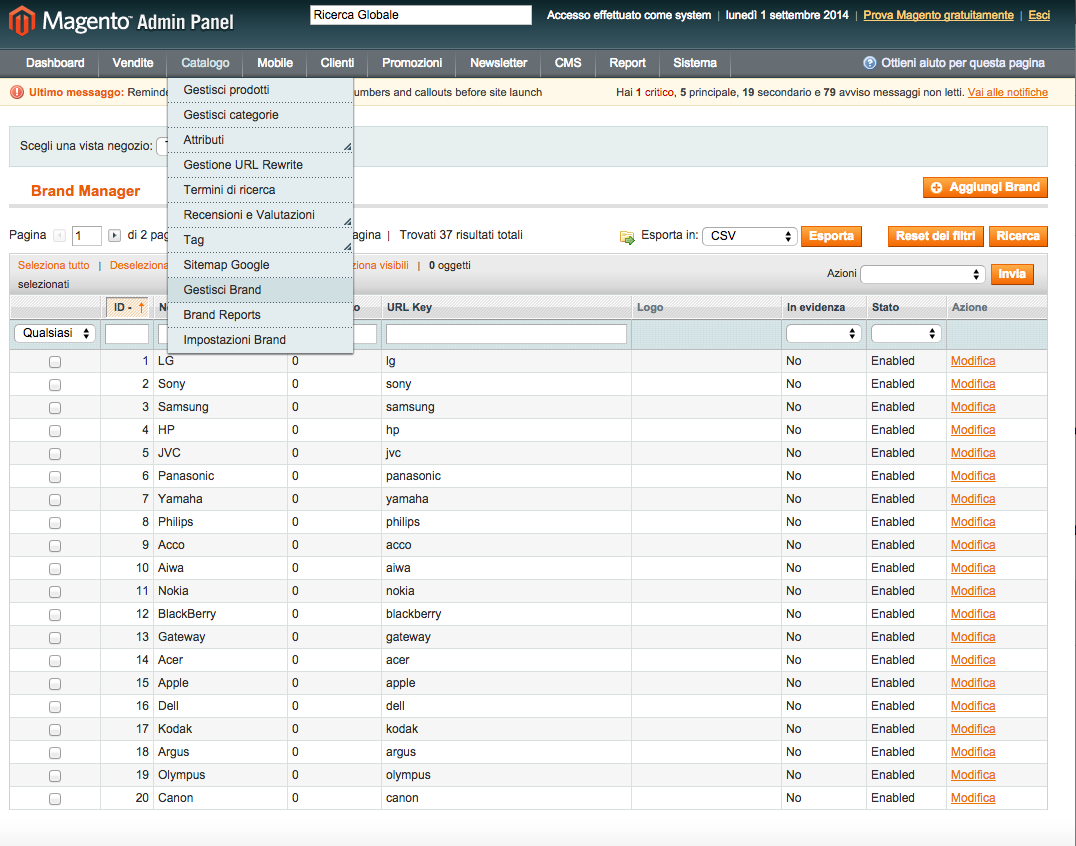Open the CSV export format dropdown

(749, 236)
